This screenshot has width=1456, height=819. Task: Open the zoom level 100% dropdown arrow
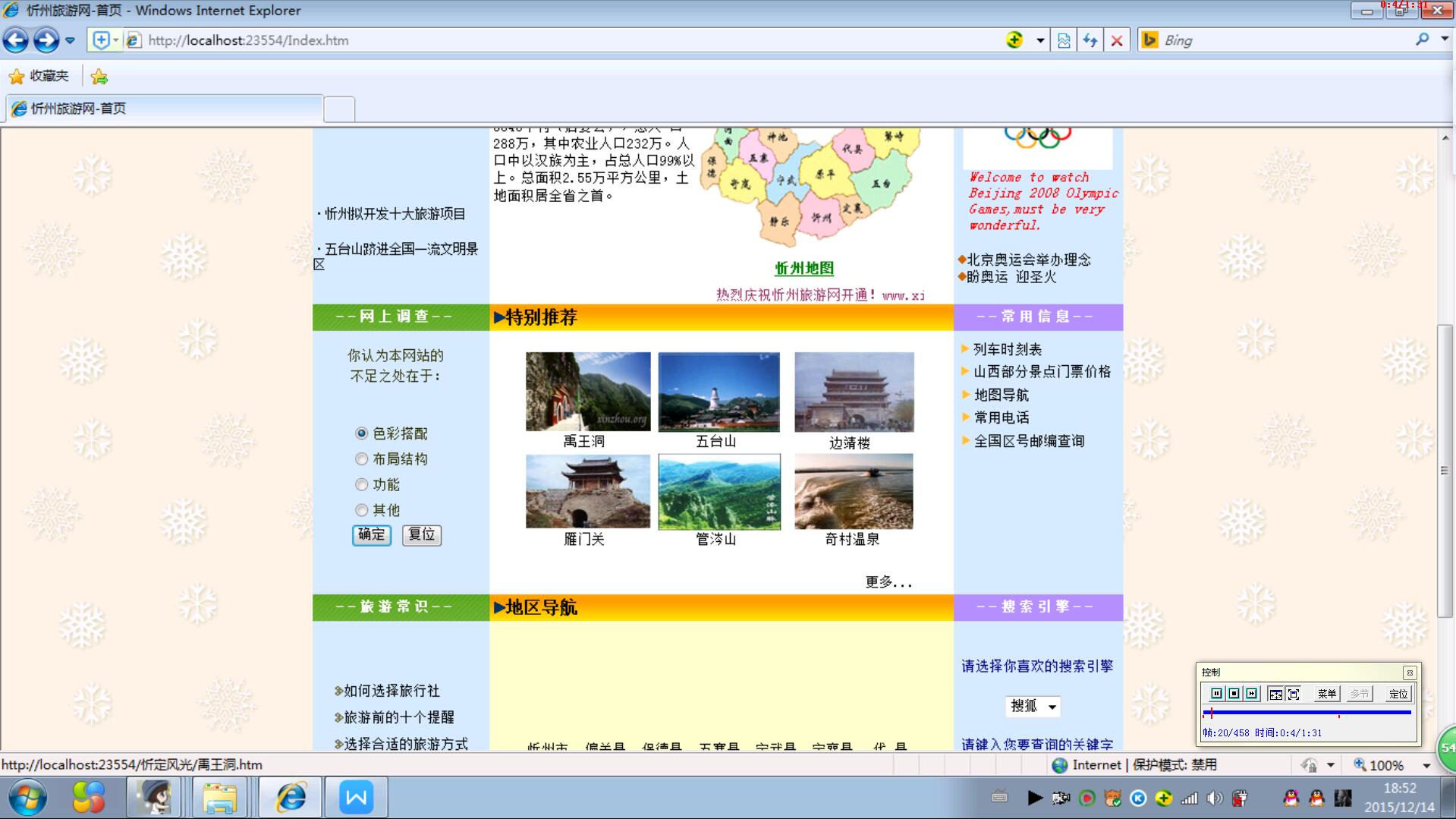point(1426,765)
